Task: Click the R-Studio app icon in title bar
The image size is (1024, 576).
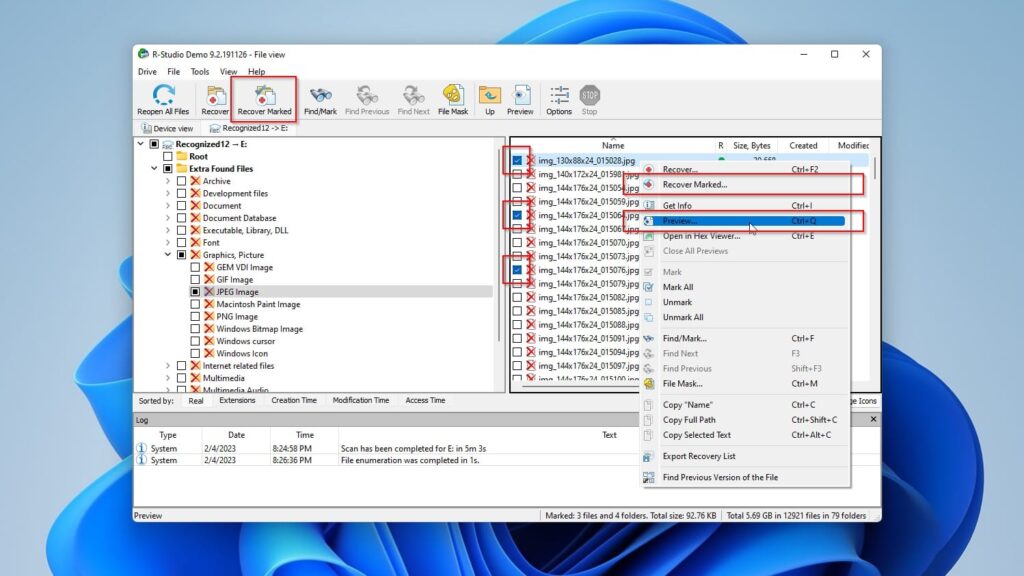Action: point(143,54)
